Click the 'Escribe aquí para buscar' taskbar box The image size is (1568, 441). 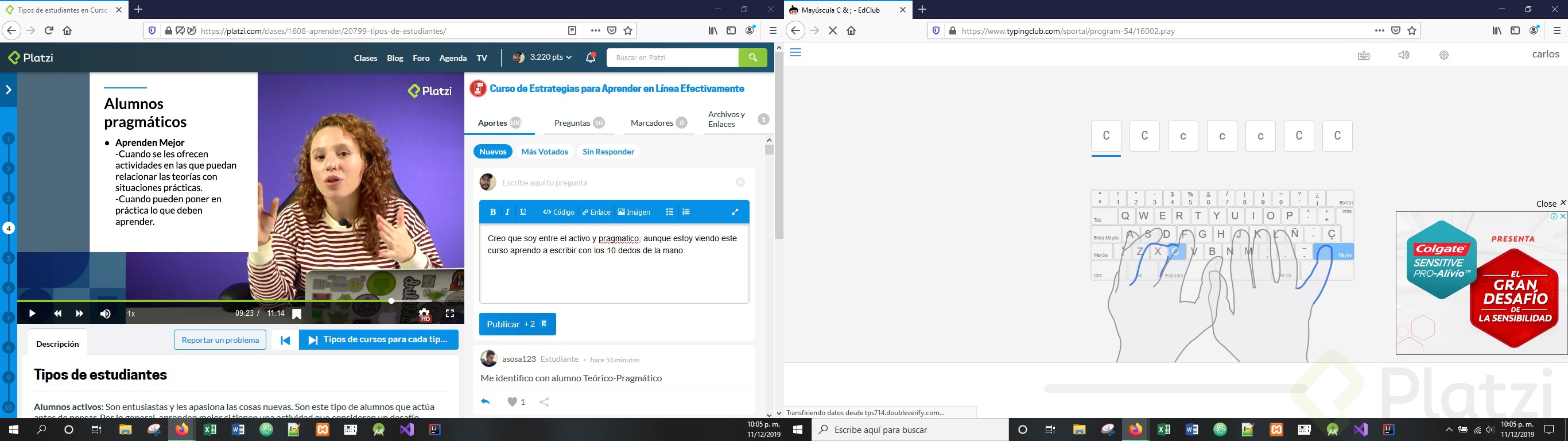pos(911,430)
